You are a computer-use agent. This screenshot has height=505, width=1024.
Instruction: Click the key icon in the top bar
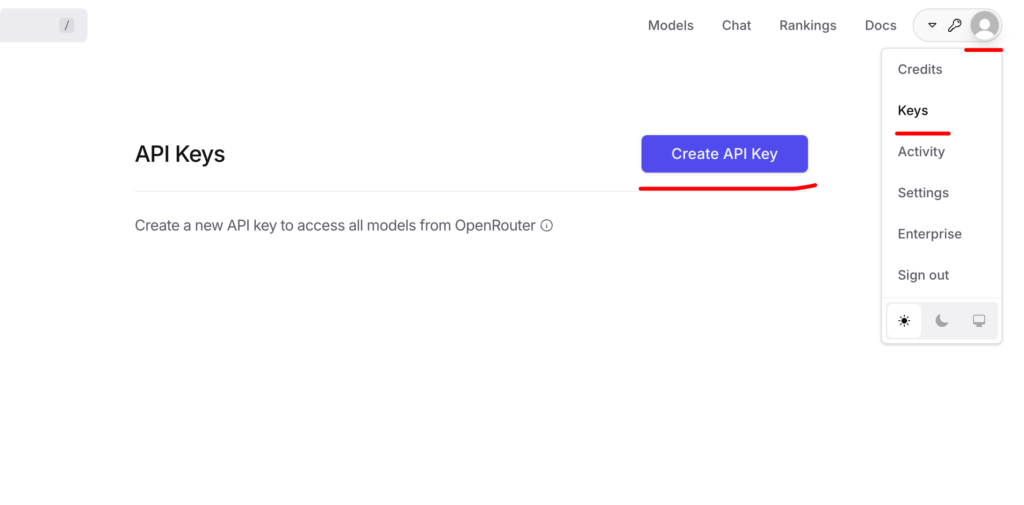click(x=954, y=25)
